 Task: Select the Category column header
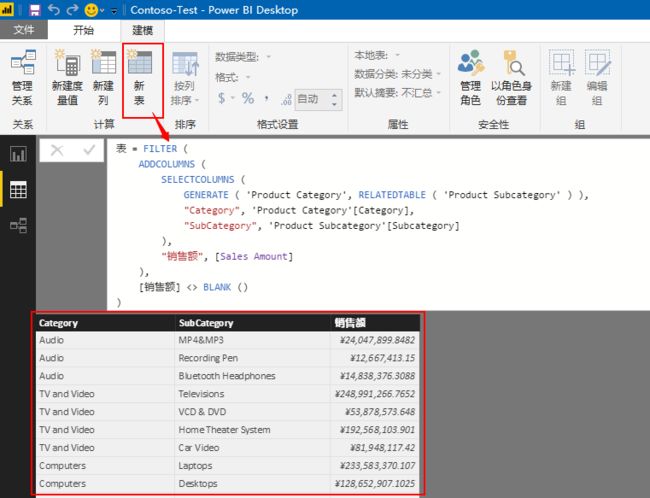click(x=105, y=323)
